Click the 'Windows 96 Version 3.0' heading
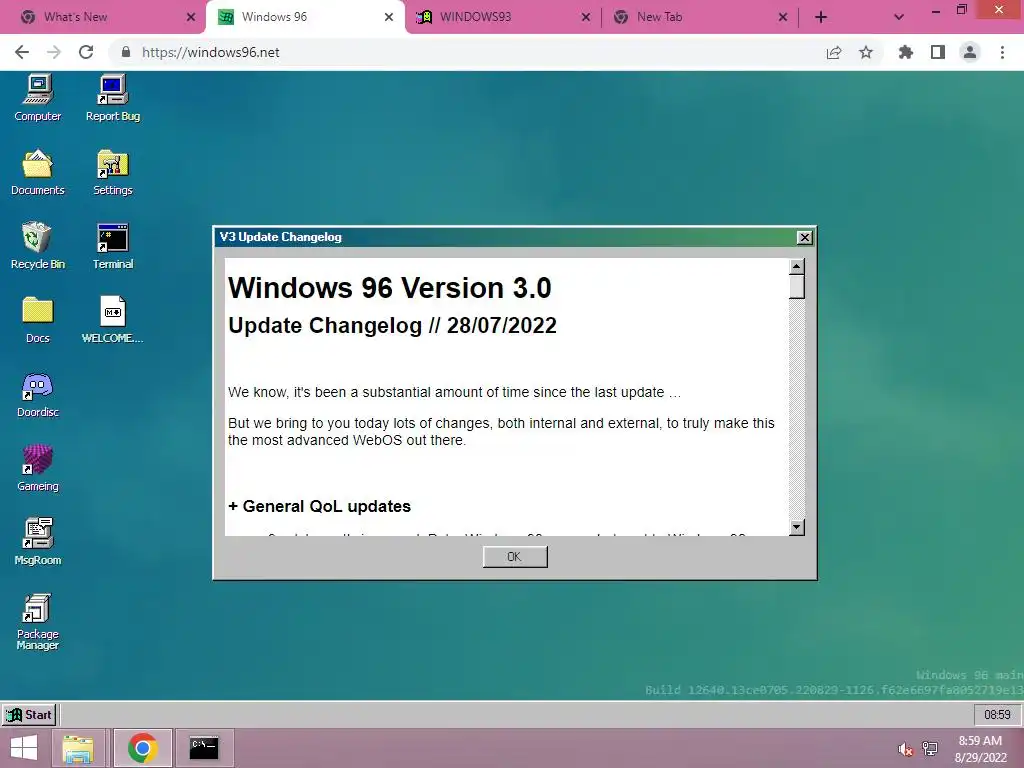The image size is (1024, 768). point(390,288)
